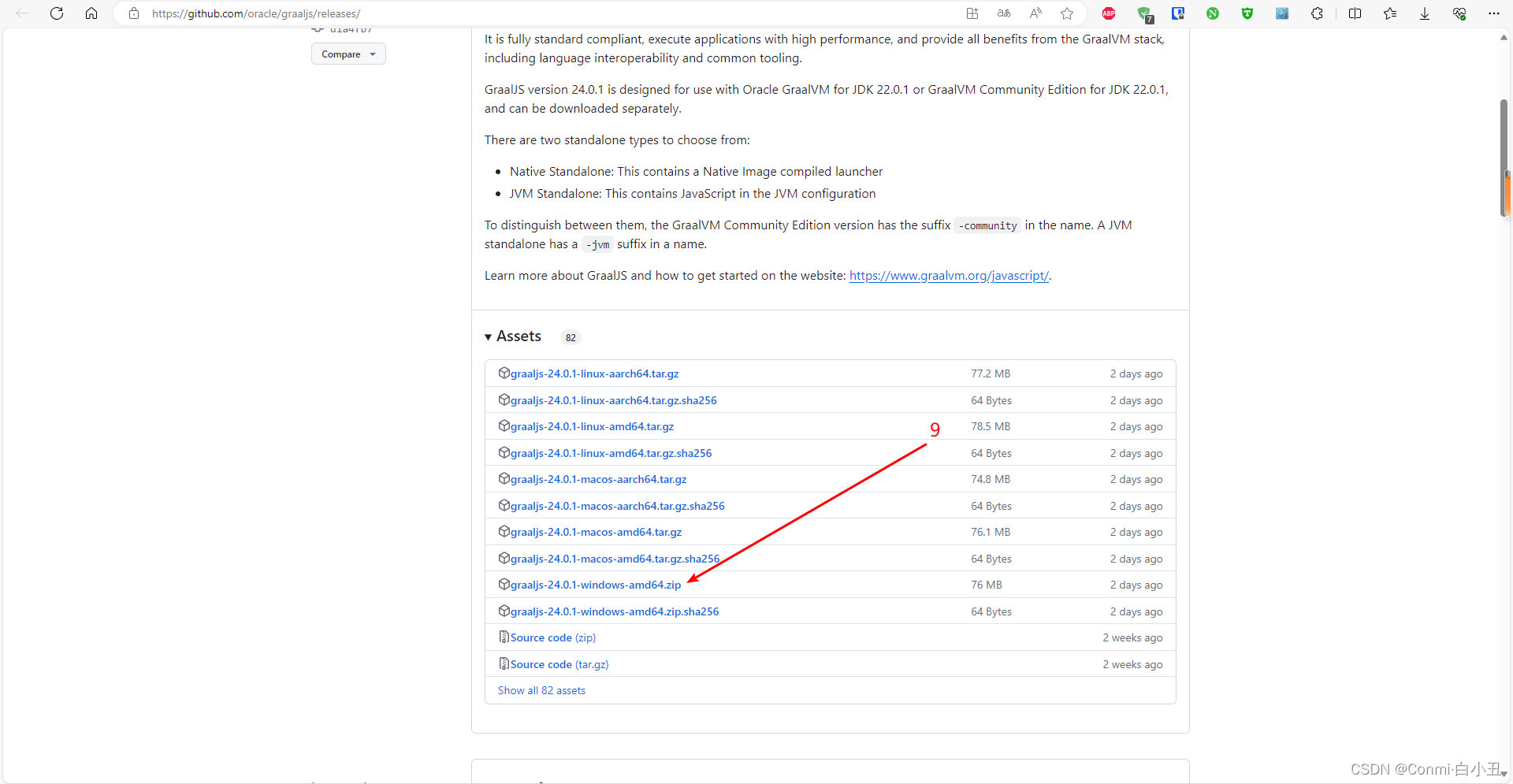Open the graalvm.org/javascript website link

[x=949, y=276]
